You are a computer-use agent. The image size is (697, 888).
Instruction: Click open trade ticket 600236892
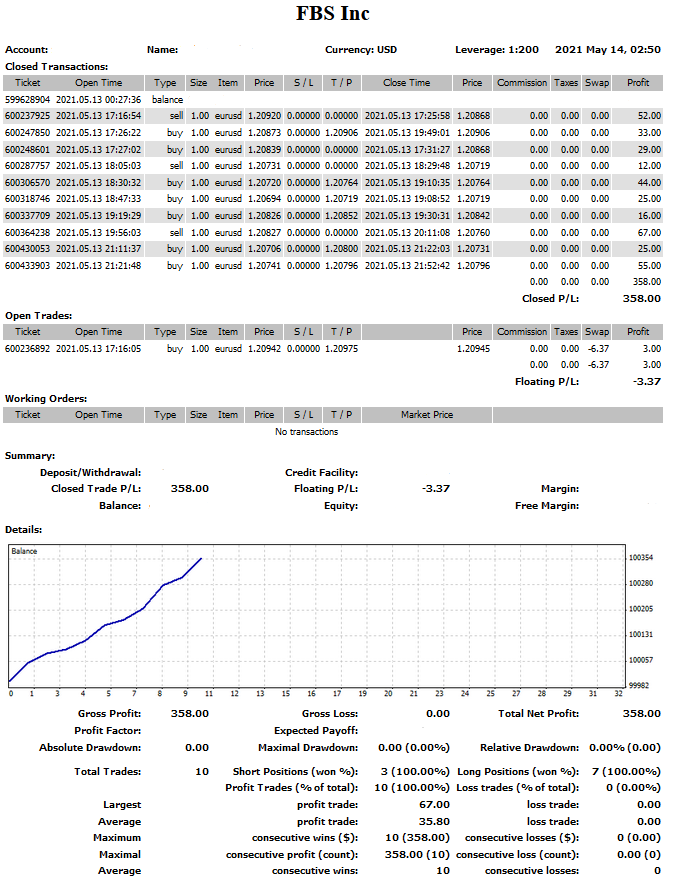pyautogui.click(x=27, y=349)
